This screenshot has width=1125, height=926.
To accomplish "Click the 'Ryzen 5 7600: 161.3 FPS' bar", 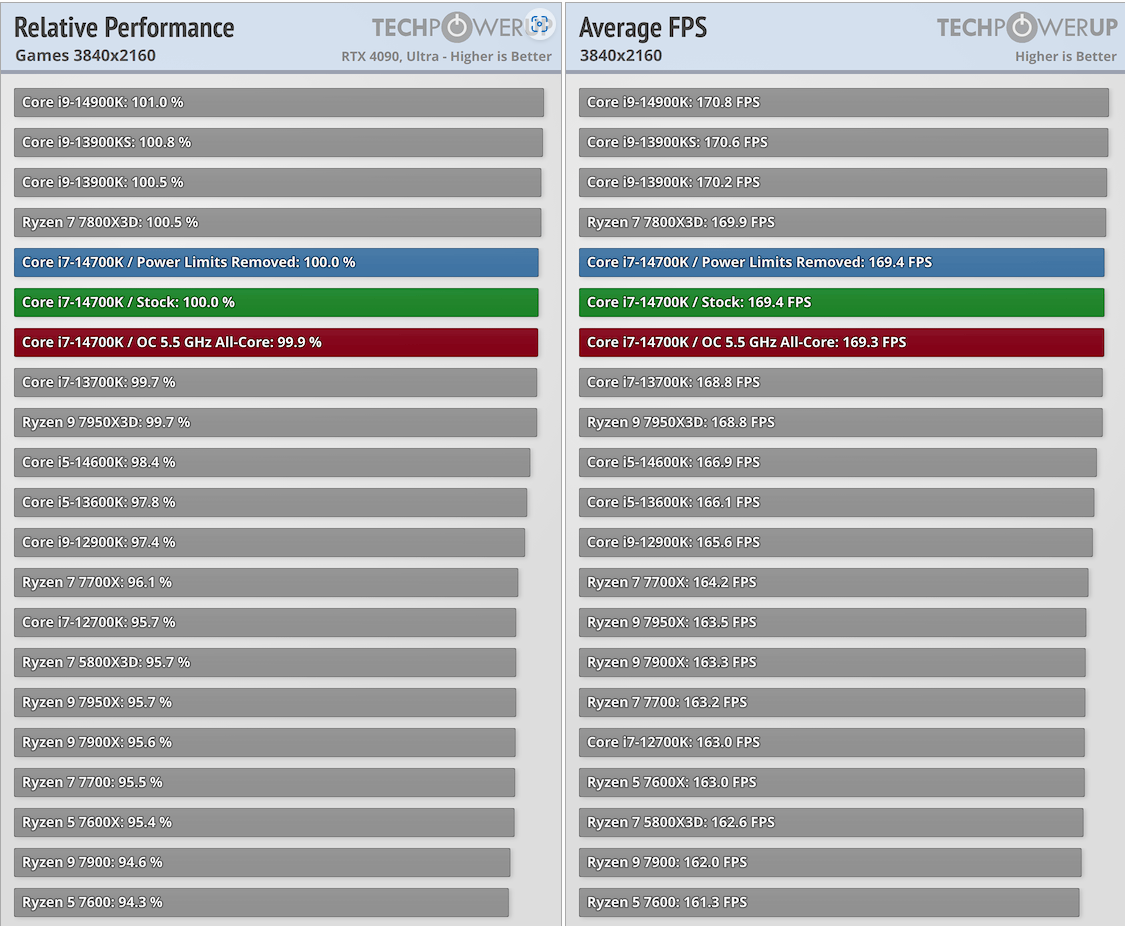I will click(x=829, y=903).
